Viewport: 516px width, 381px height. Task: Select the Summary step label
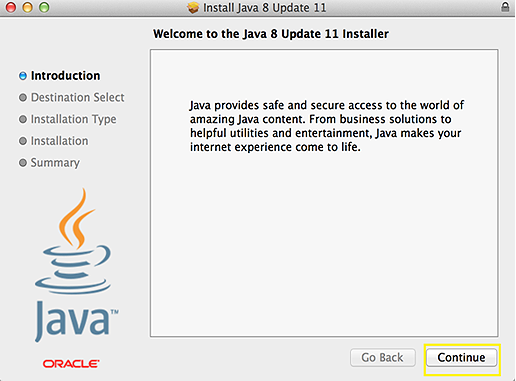55,163
